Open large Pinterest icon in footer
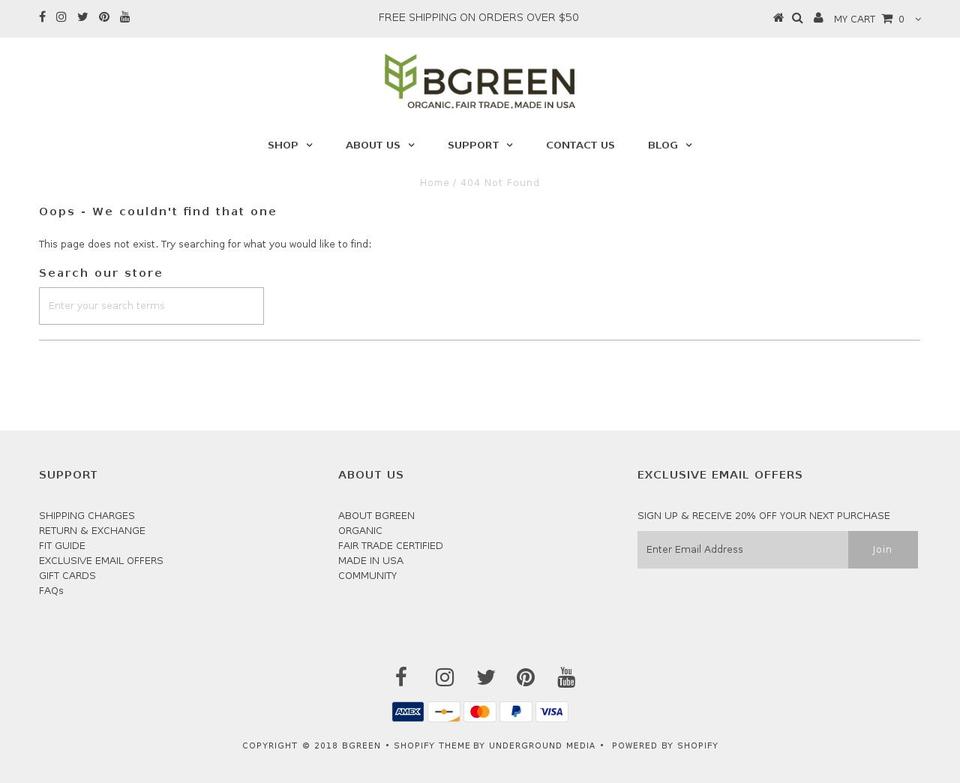Viewport: 960px width, 783px height. [x=525, y=677]
